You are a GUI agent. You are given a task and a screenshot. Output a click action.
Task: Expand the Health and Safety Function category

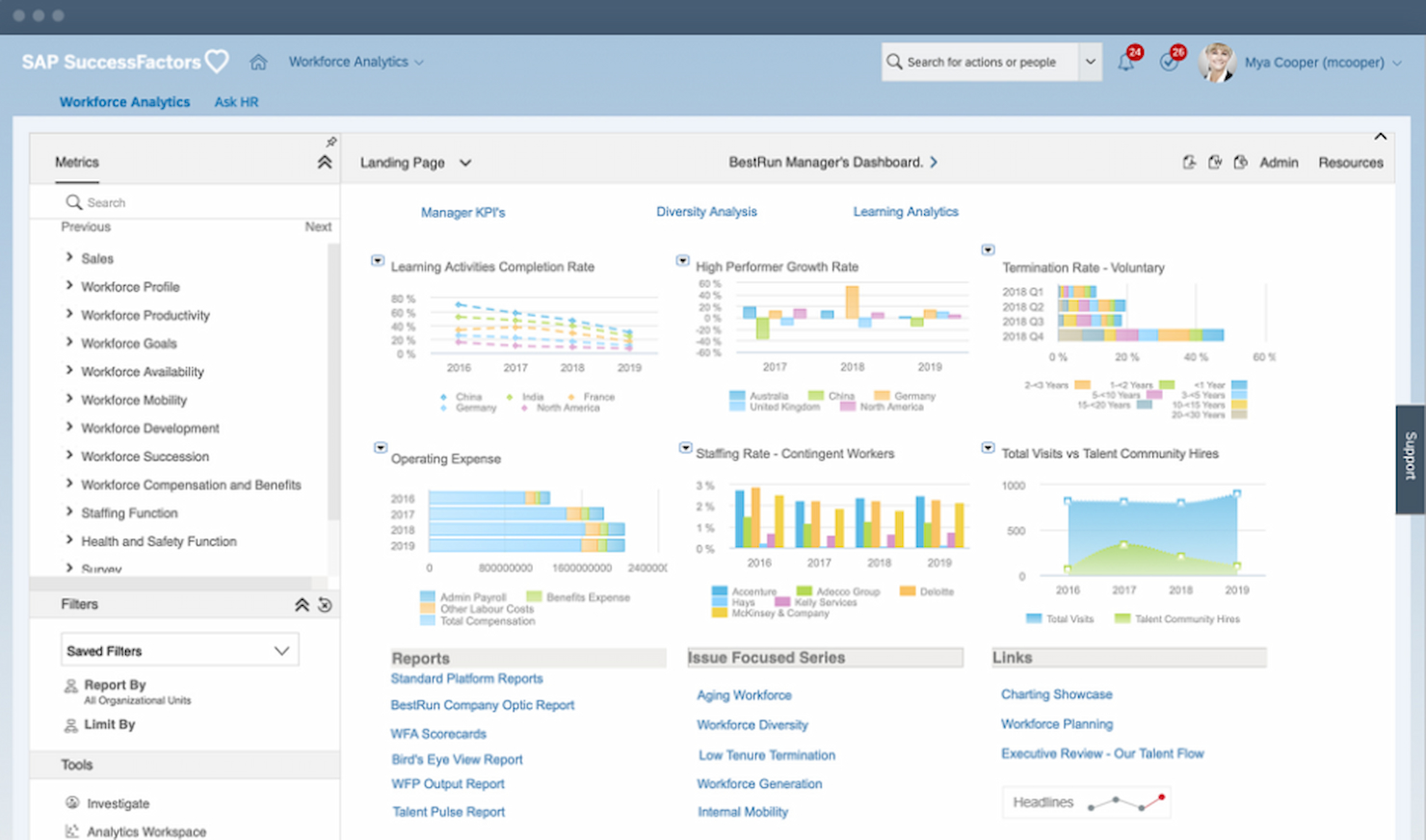coord(68,540)
